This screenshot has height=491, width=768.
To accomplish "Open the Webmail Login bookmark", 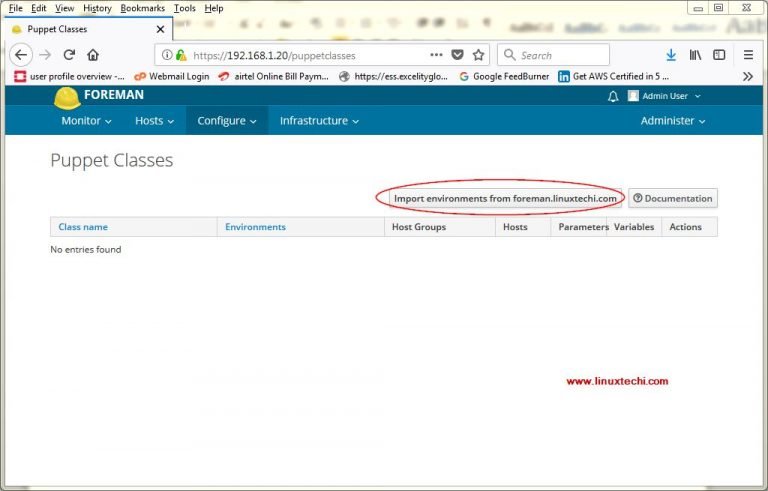I will pyautogui.click(x=171, y=76).
